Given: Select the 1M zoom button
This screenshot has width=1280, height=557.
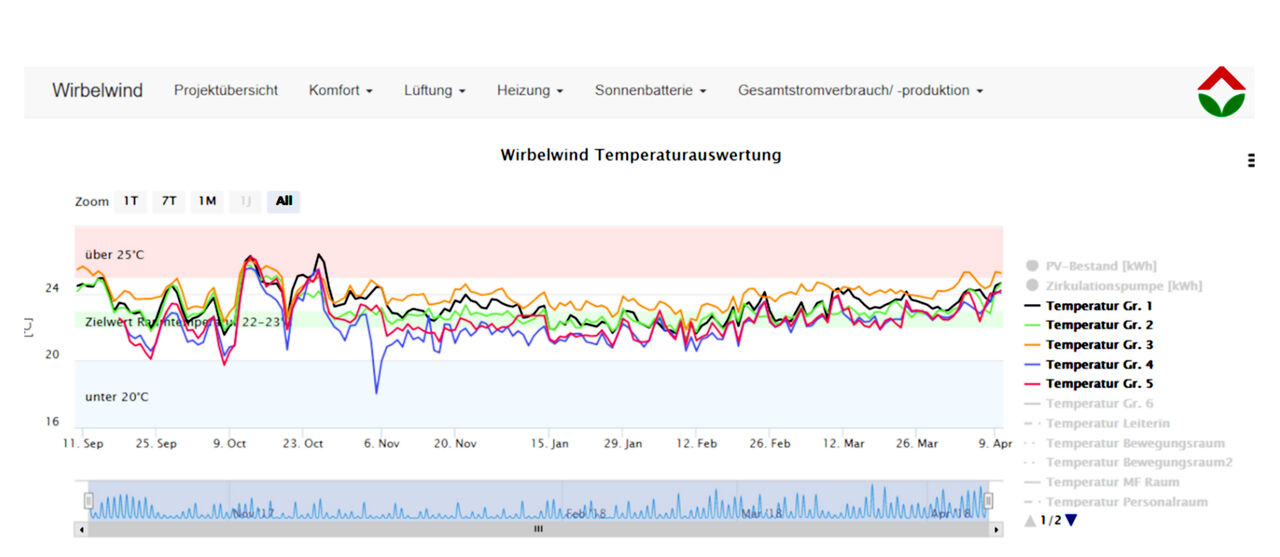Looking at the screenshot, I should (x=207, y=201).
